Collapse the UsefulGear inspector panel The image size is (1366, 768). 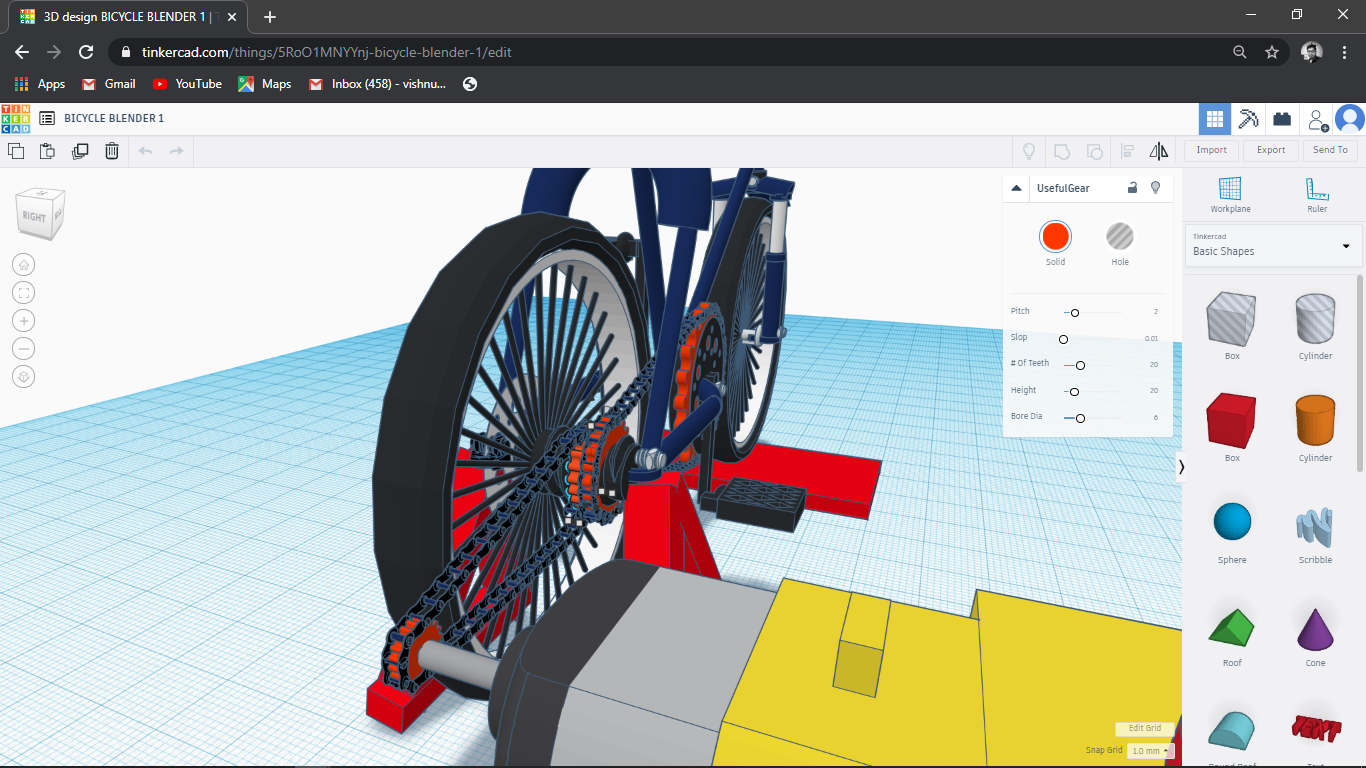click(1016, 188)
